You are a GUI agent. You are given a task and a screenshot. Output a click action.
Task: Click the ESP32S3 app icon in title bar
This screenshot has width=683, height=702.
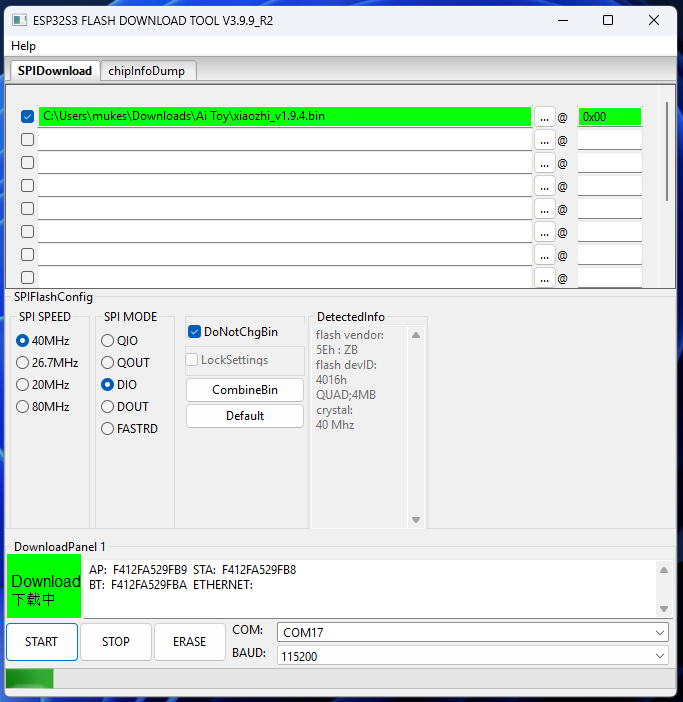pyautogui.click(x=19, y=20)
